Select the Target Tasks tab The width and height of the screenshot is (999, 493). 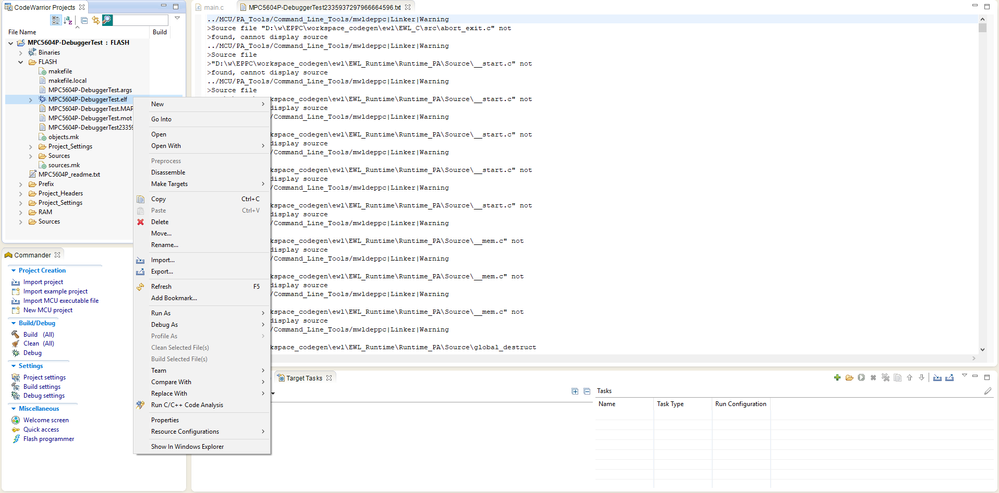click(x=304, y=378)
